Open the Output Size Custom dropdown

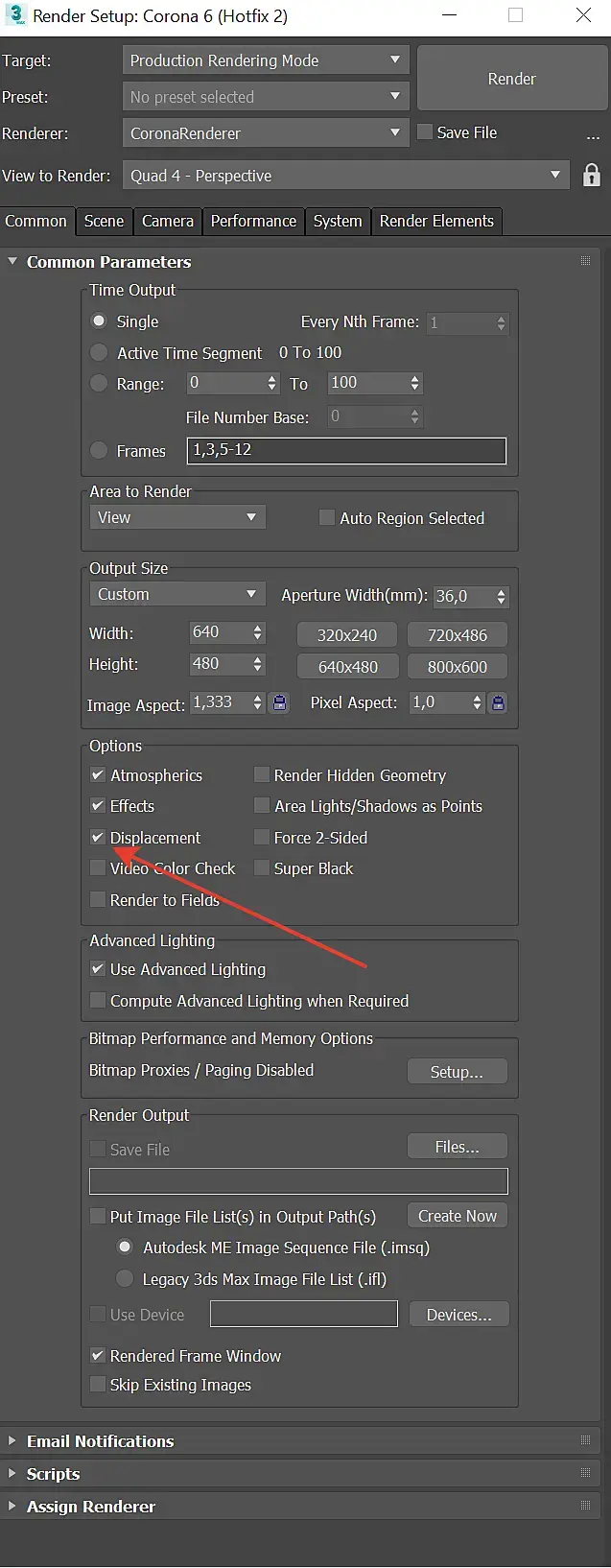(x=177, y=594)
